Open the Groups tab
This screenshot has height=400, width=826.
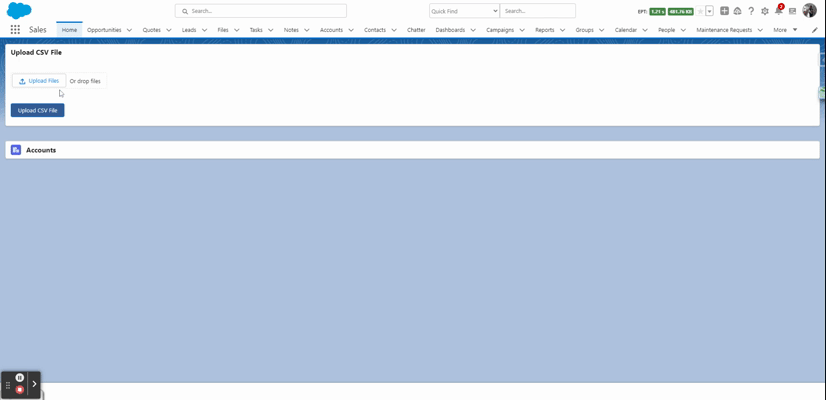(584, 30)
